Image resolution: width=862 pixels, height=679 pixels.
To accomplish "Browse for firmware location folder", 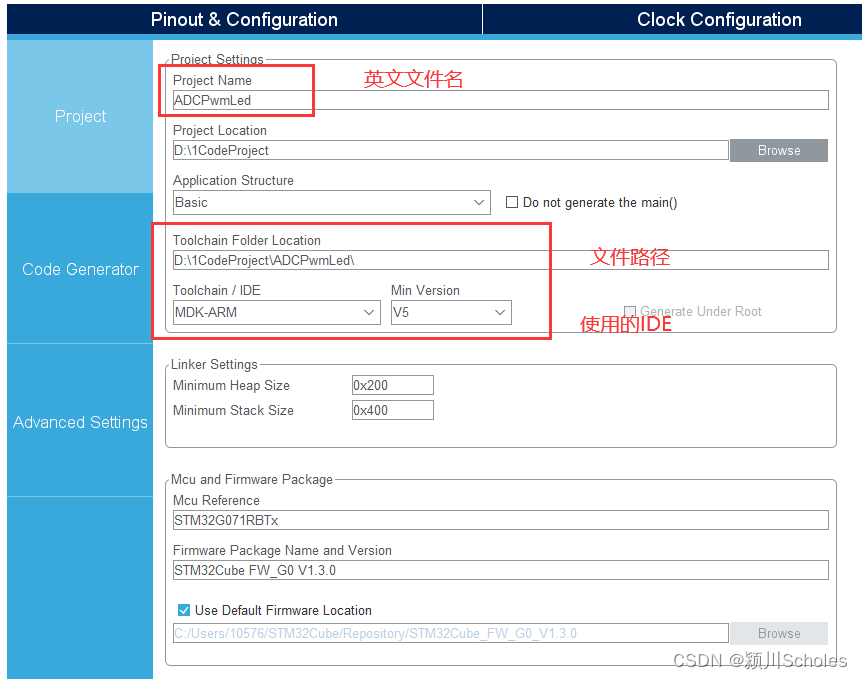I will point(778,633).
